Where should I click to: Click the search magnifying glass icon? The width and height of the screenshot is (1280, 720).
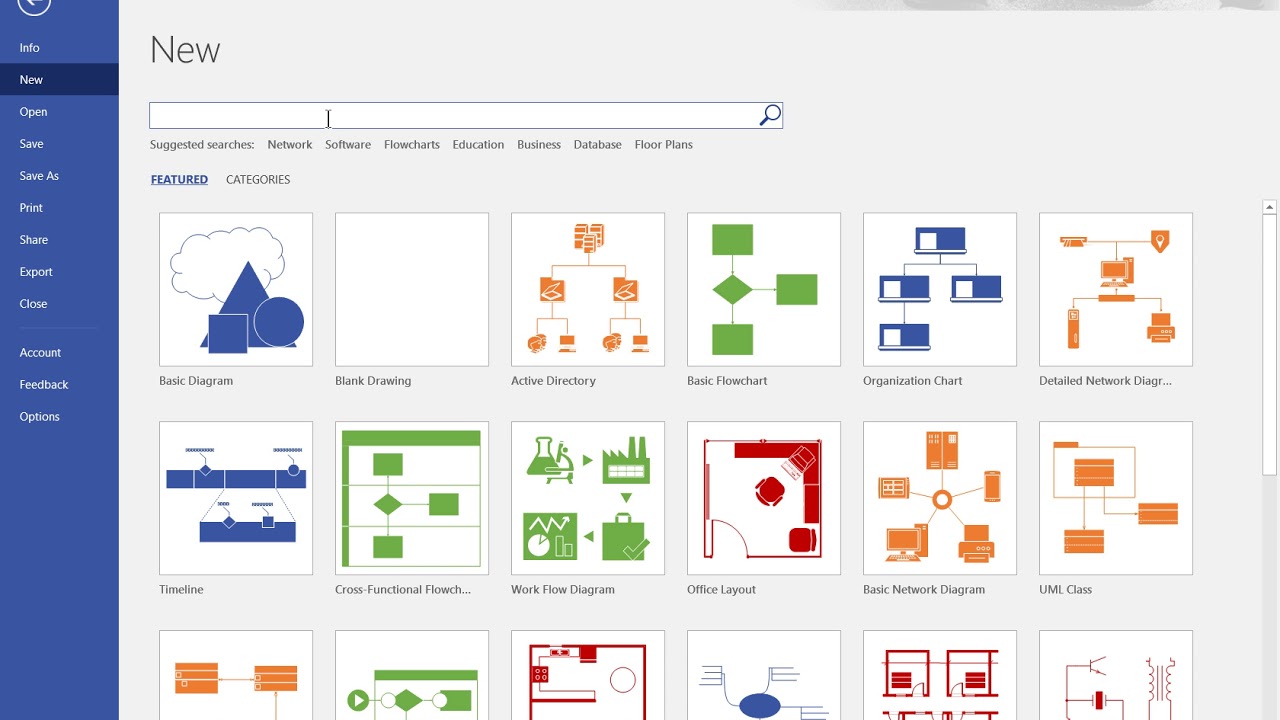(x=769, y=114)
